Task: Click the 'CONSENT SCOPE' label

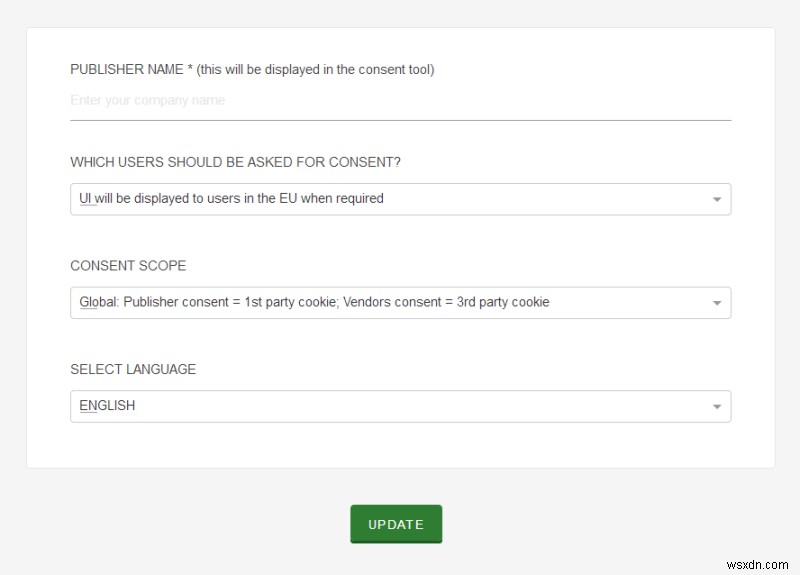Action: coord(128,266)
